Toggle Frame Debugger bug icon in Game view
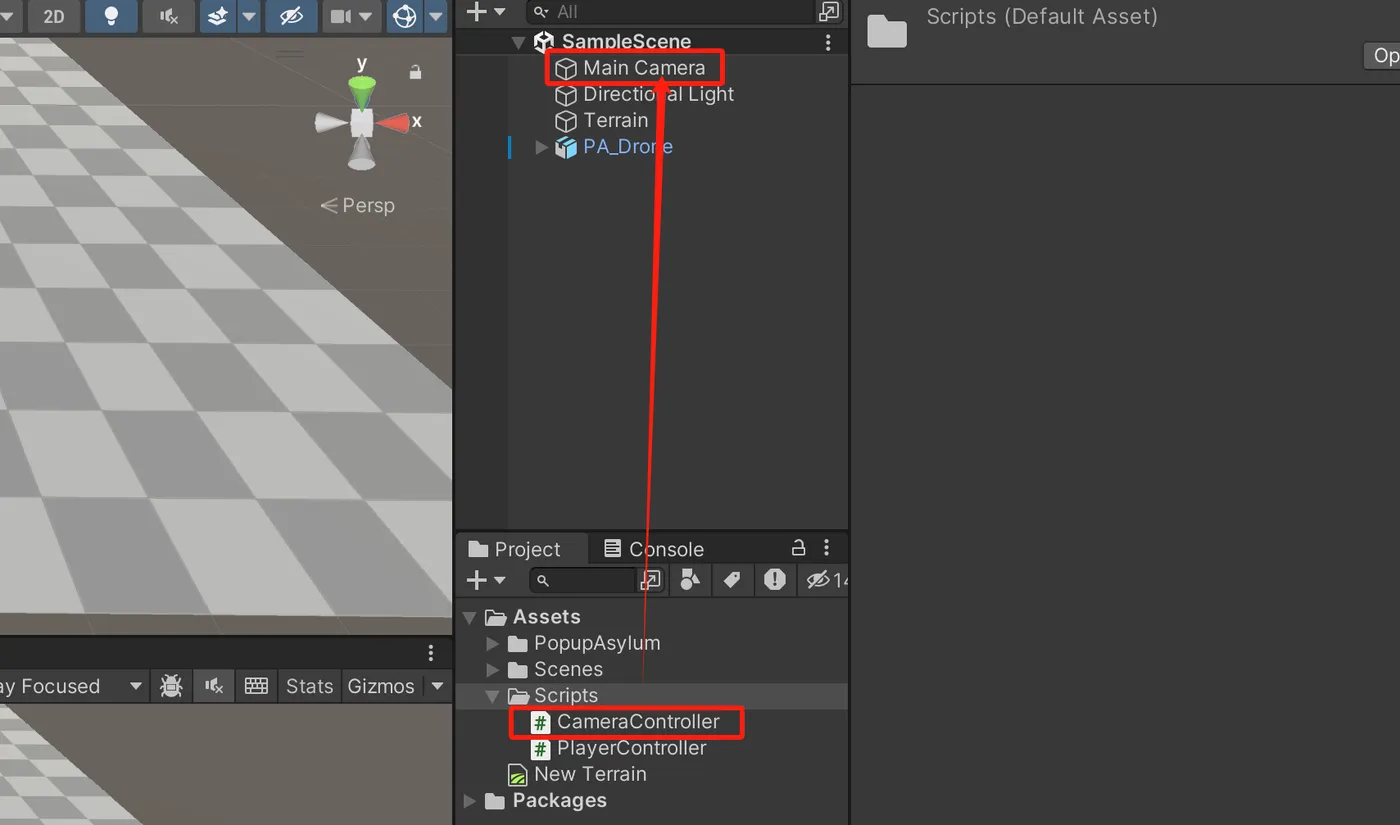The height and width of the screenshot is (825, 1400). [x=172, y=686]
